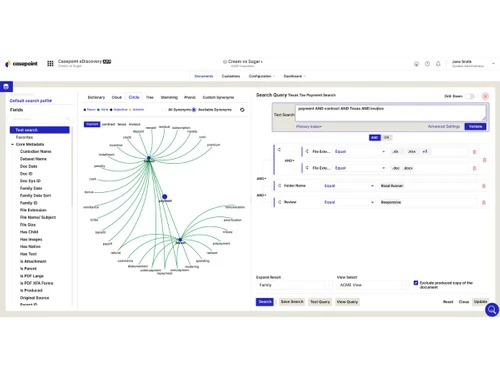This screenshot has width=500, height=375.
Task: Open the Equal operator dropdown for .doc row
Action: 360,168
